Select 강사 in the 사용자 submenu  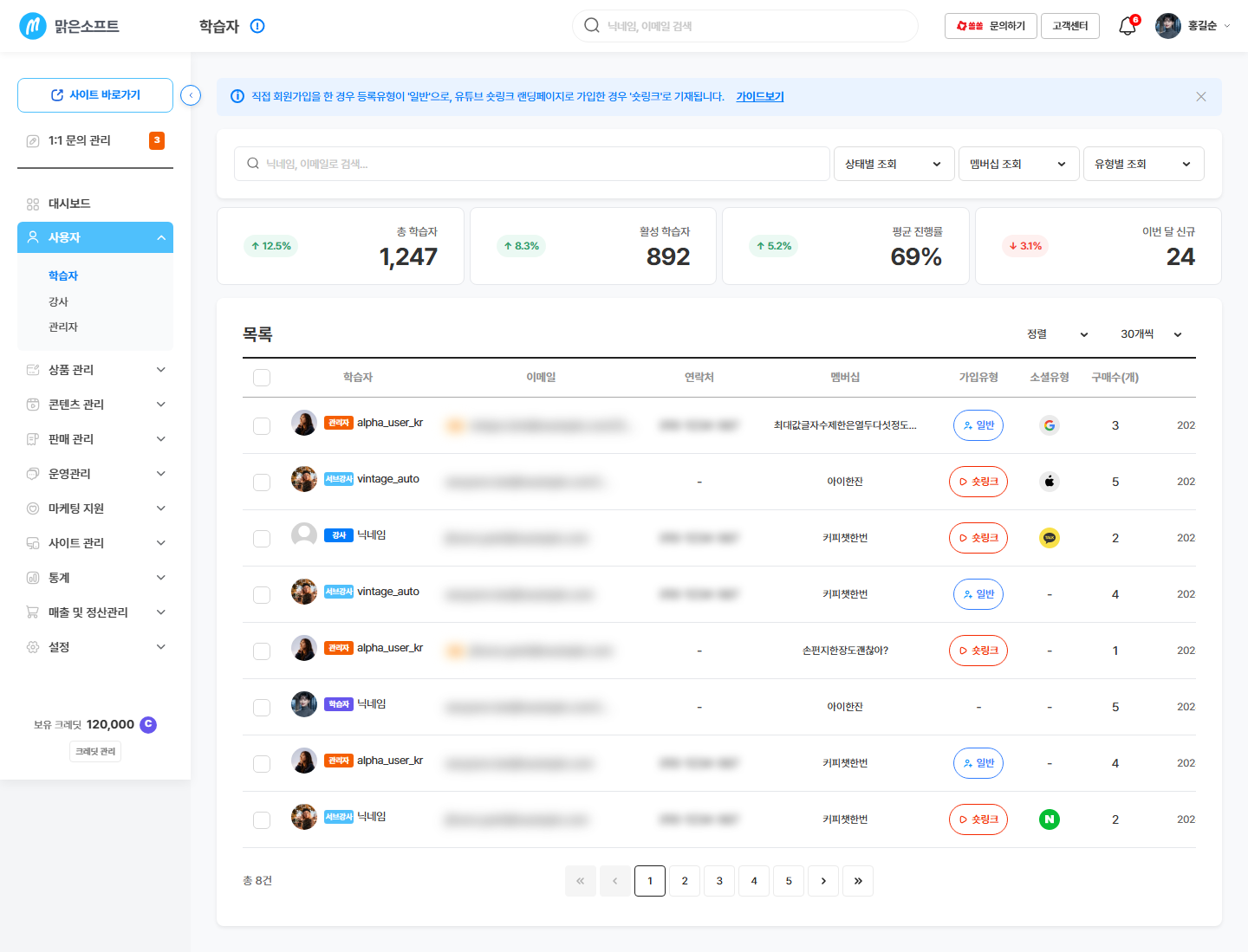tap(58, 301)
